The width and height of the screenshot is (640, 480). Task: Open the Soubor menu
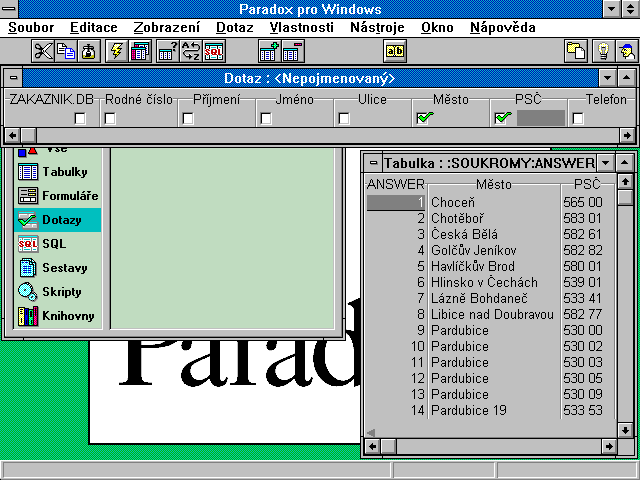pos(31,28)
